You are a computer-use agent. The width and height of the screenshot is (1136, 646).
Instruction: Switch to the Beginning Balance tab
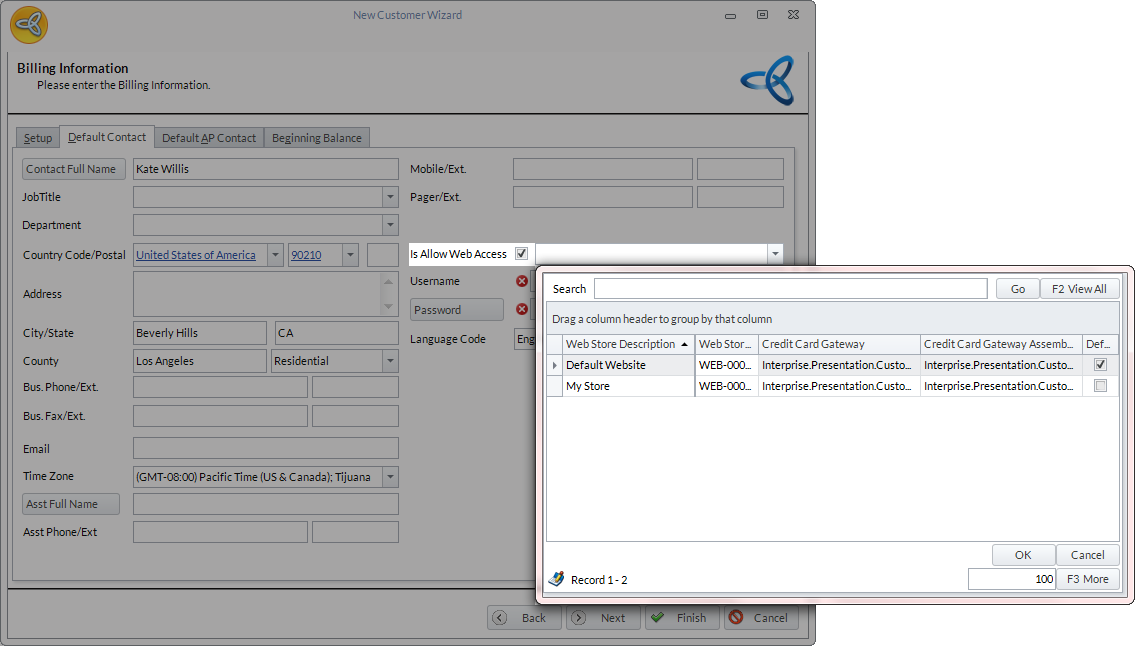317,138
